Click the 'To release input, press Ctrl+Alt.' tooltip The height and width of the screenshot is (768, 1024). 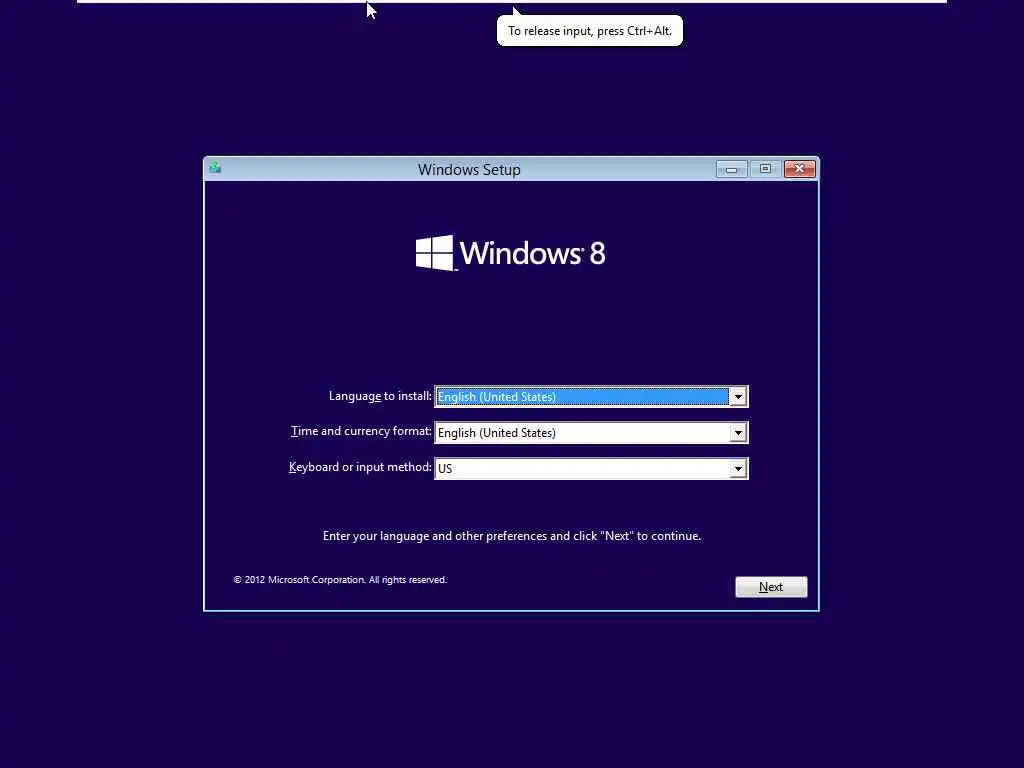tap(590, 31)
